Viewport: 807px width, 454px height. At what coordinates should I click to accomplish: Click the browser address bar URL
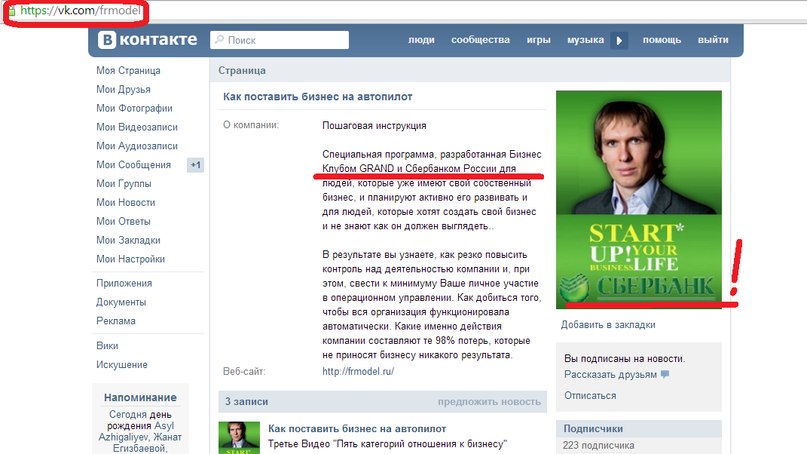point(80,10)
